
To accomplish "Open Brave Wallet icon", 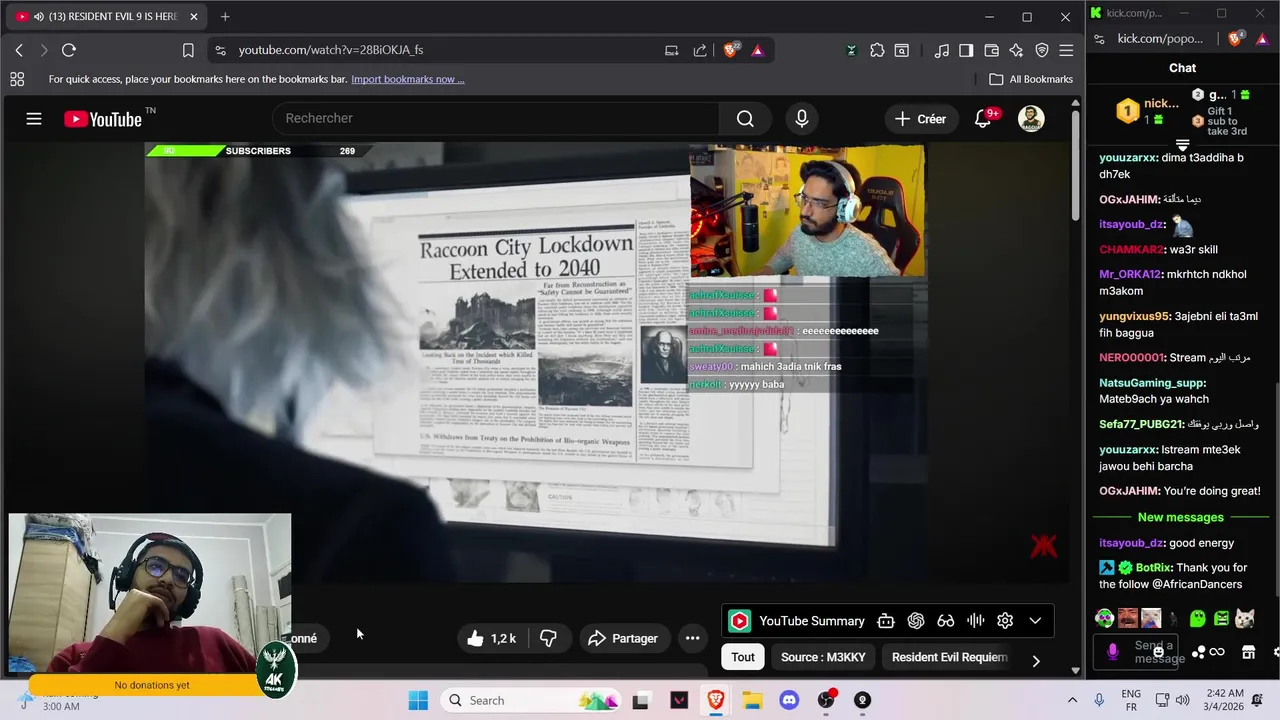I will 991,50.
